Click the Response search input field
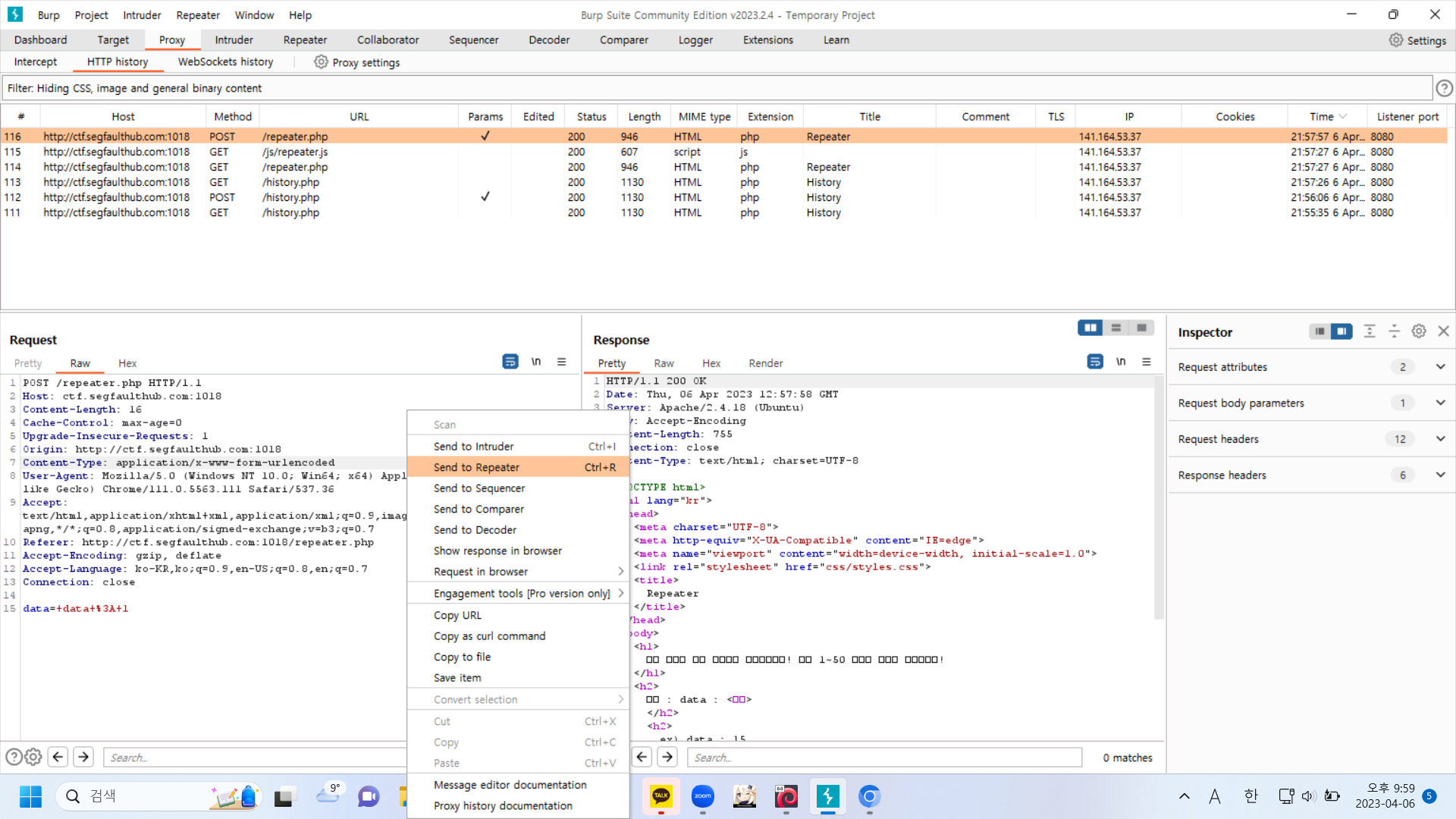The image size is (1456, 819). [883, 758]
